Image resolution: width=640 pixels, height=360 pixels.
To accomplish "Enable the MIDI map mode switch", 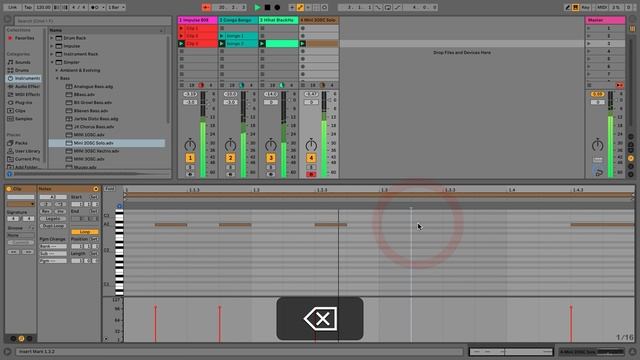I will tap(602, 7).
